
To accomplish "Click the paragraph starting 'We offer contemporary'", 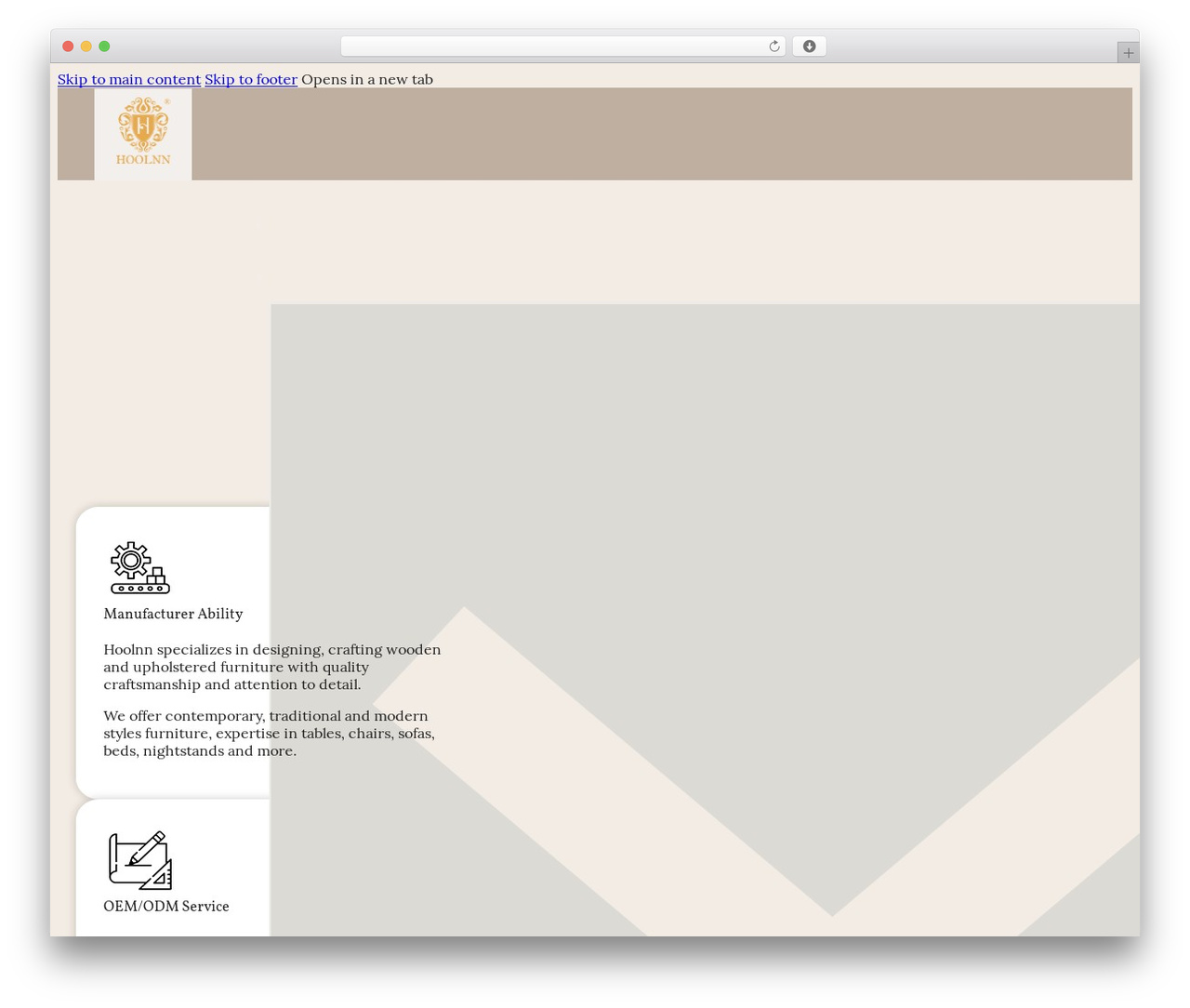I will coord(270,734).
